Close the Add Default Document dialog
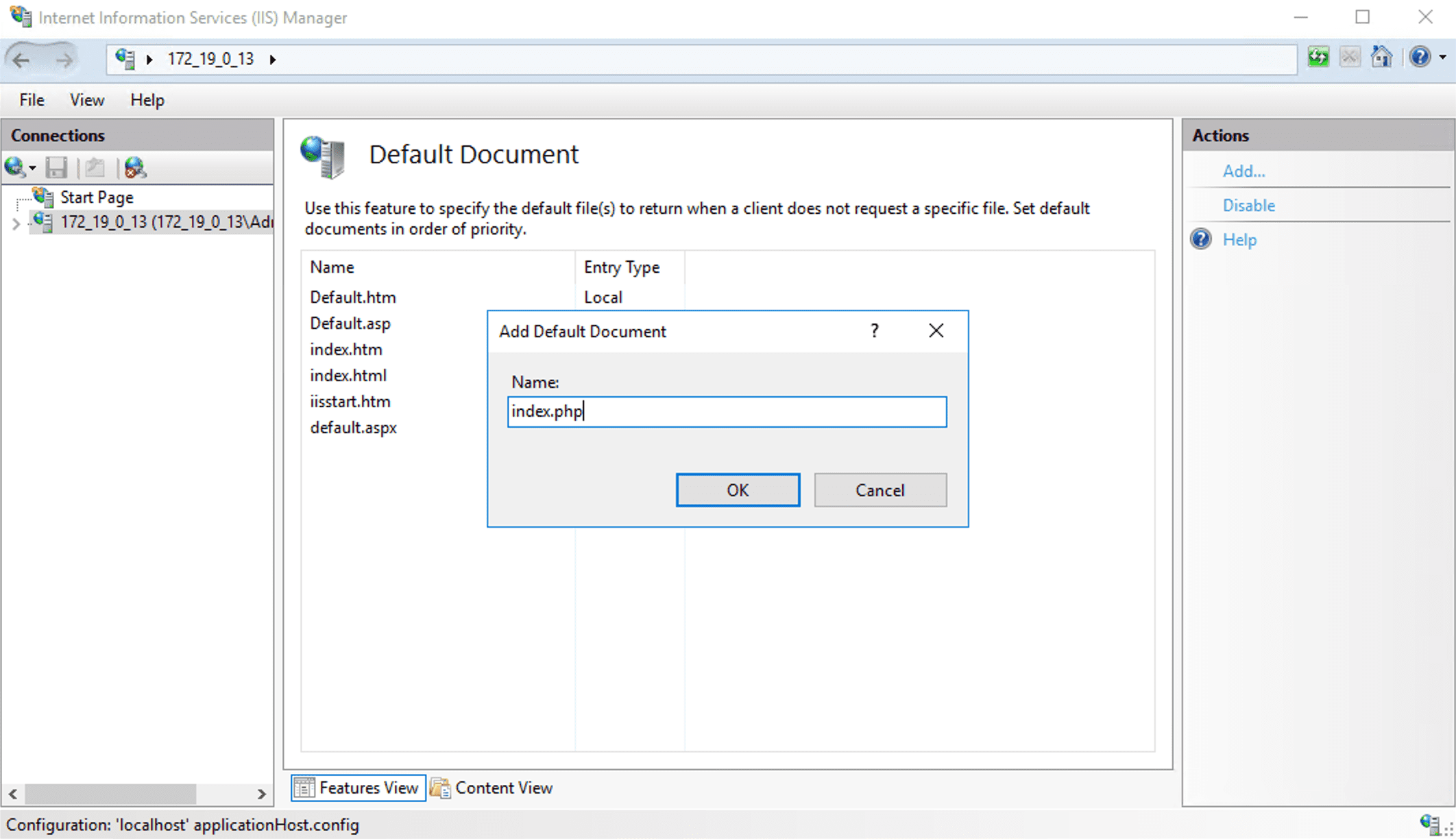Viewport: 1456px width, 839px height. [x=936, y=331]
